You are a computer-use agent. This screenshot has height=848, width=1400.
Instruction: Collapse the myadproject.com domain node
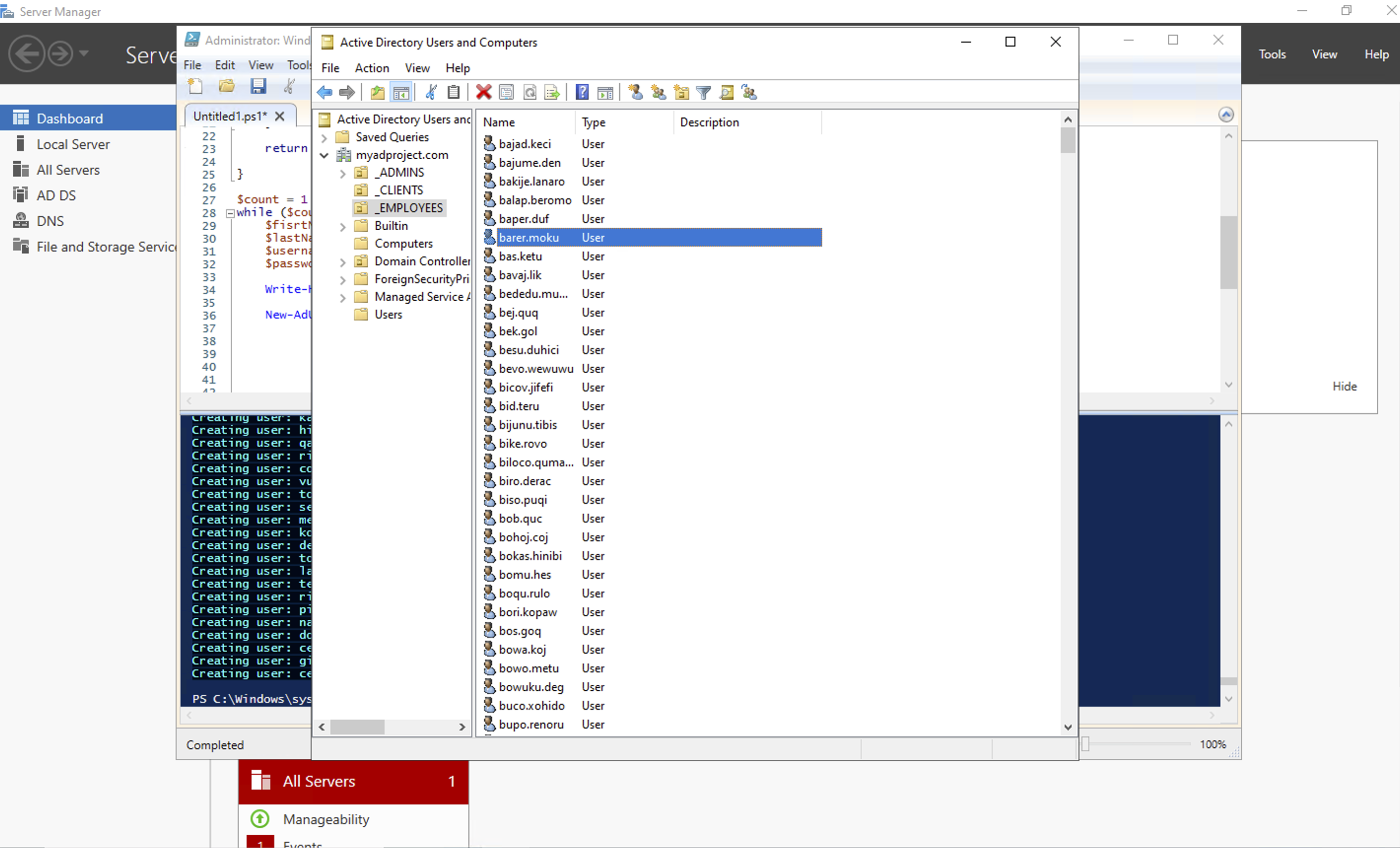click(x=324, y=155)
